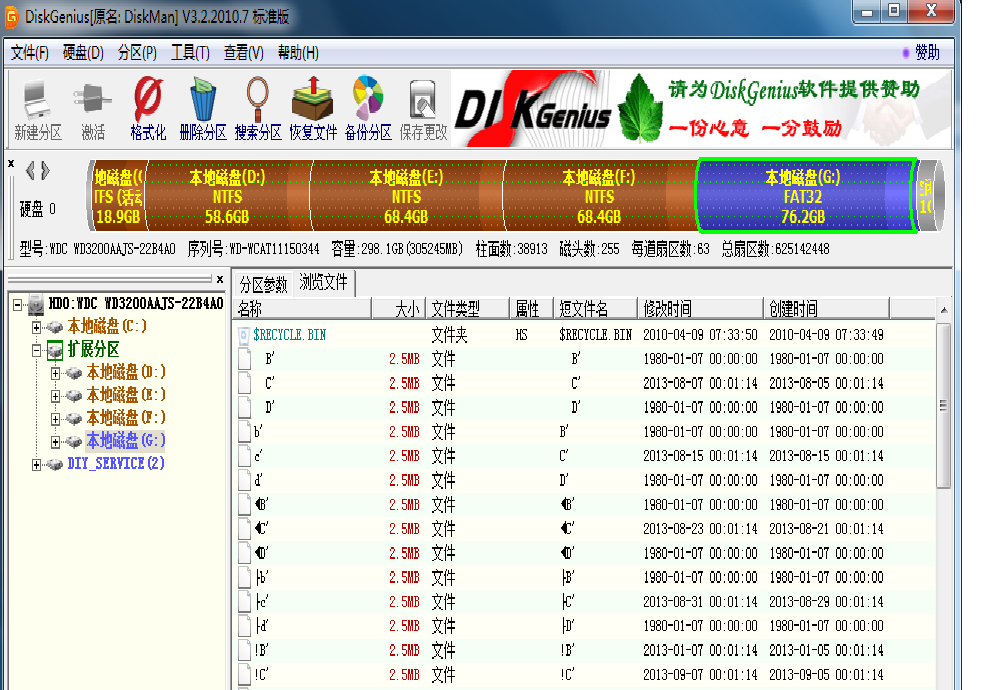The height and width of the screenshot is (690, 1008).
Task: Click the modified time 2013-08-31 00:01:14
Action: point(700,602)
